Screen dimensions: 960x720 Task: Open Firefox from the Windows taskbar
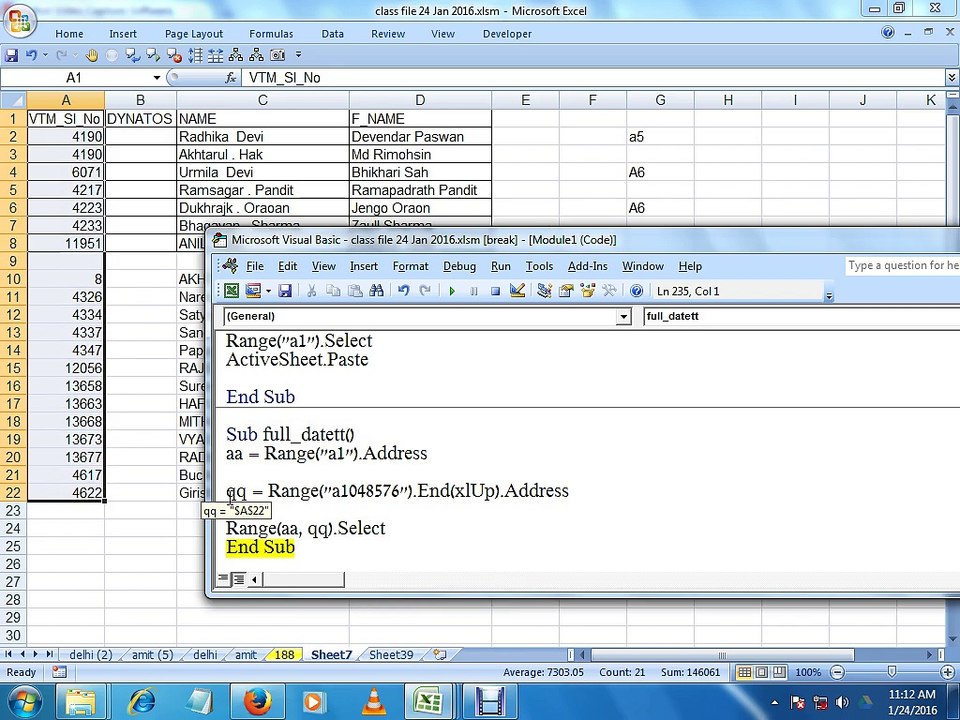(x=257, y=701)
